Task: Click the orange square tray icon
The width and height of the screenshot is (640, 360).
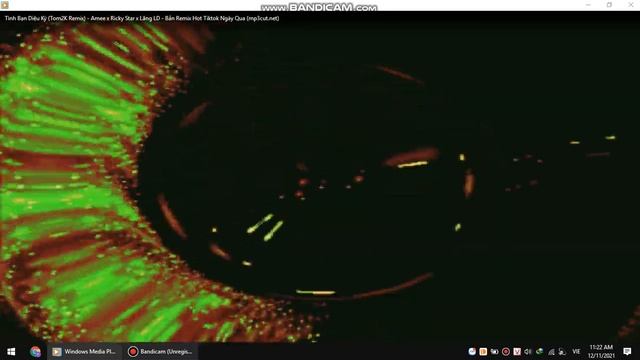Action: coord(483,351)
